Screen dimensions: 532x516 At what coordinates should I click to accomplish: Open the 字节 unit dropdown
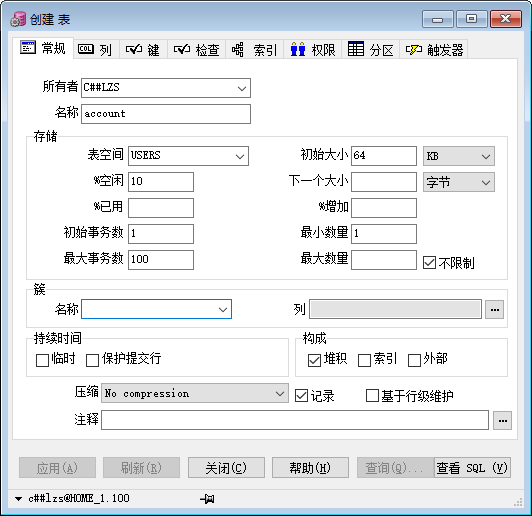point(459,182)
